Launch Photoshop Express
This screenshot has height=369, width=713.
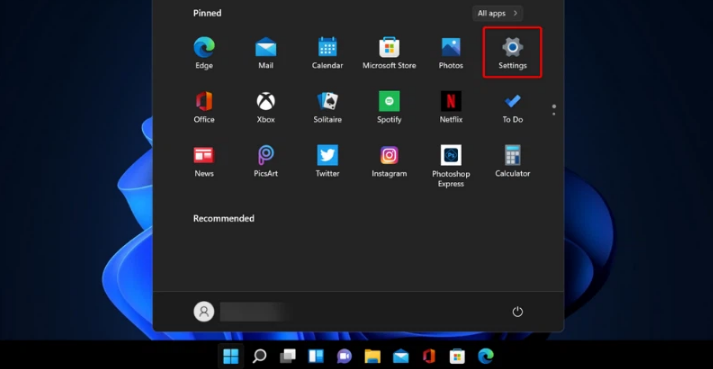coord(451,166)
